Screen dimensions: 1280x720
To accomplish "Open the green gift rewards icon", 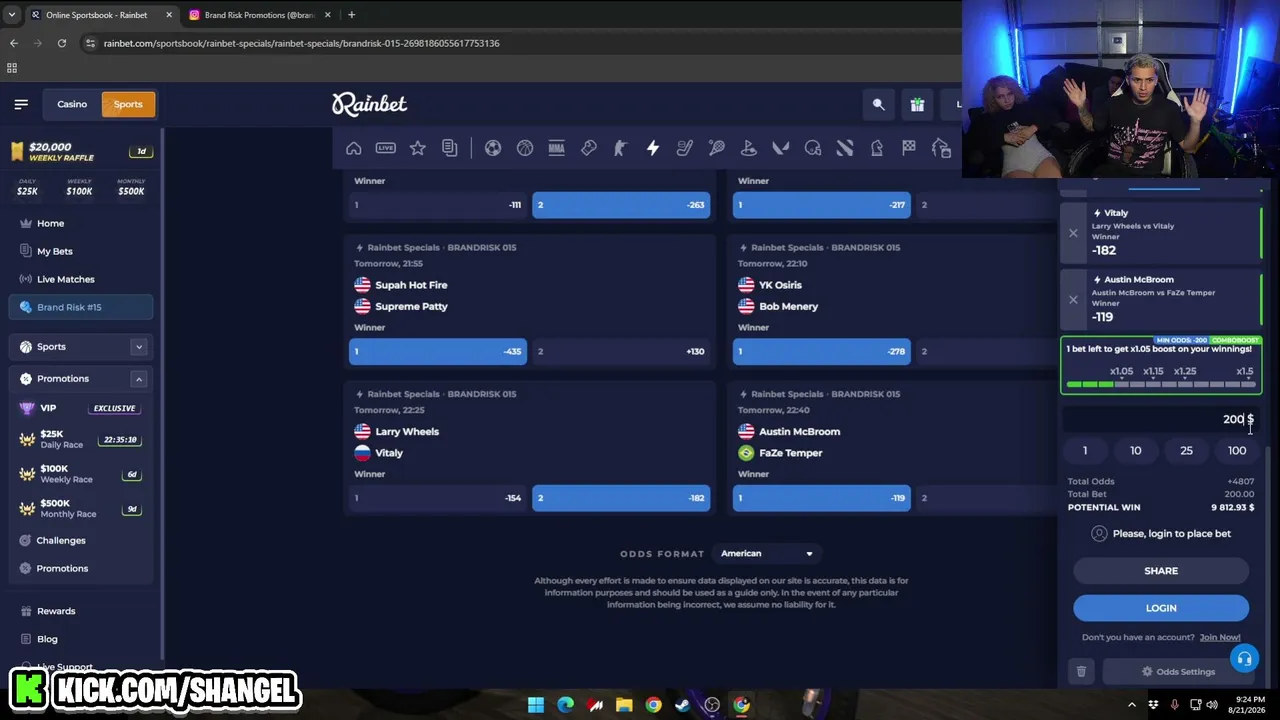I will 917,104.
